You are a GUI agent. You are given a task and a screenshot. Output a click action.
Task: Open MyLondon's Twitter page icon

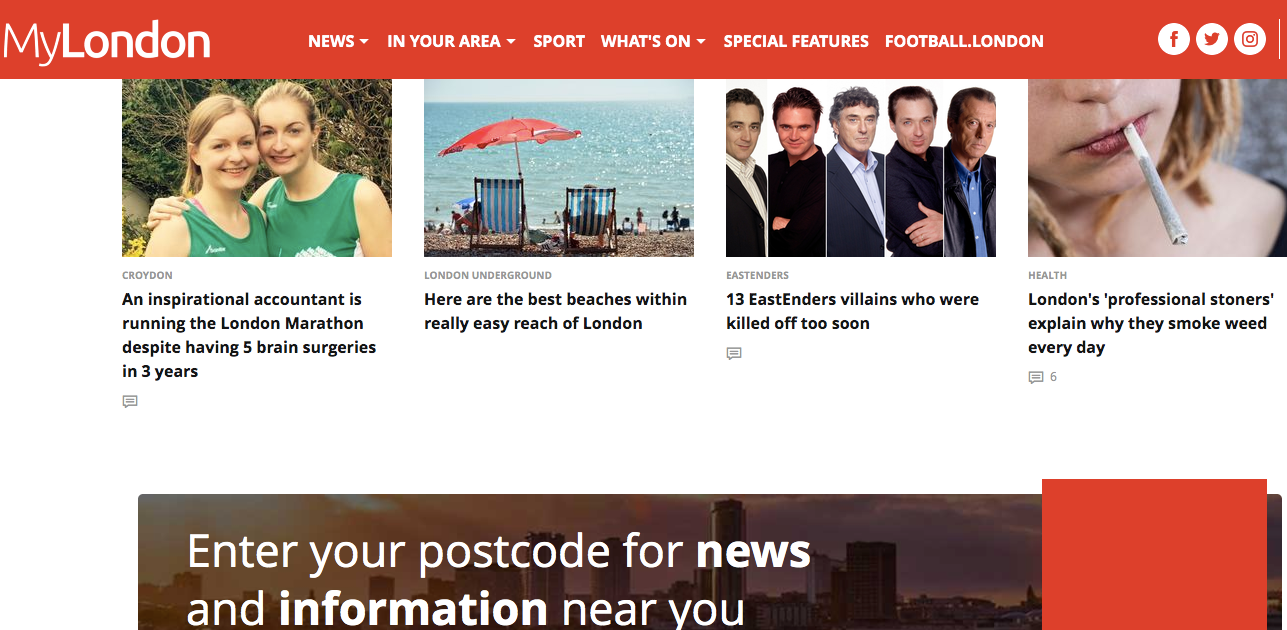1212,40
